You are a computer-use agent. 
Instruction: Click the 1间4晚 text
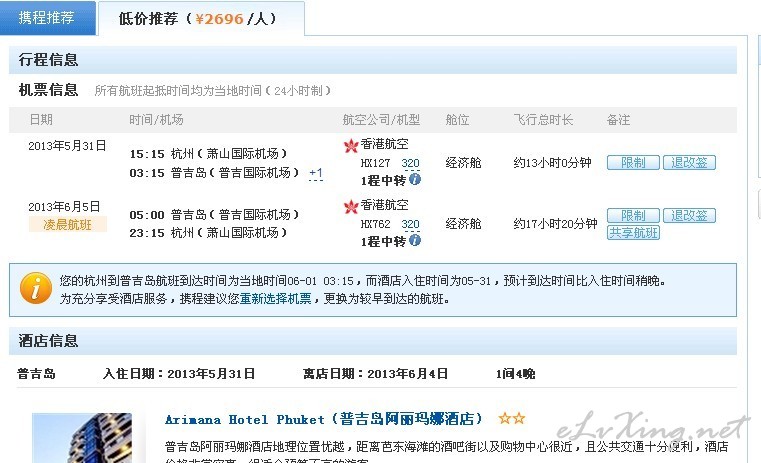coord(515,374)
